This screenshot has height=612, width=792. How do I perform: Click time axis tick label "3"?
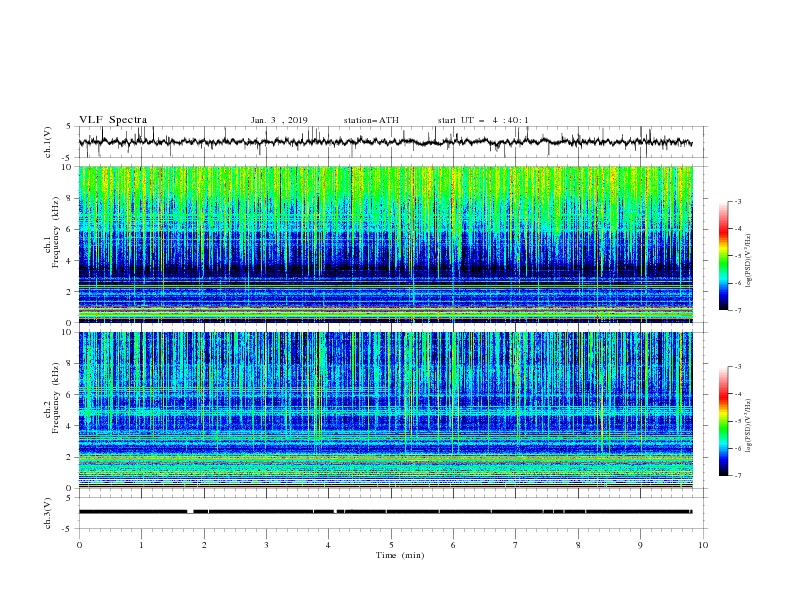coord(266,545)
